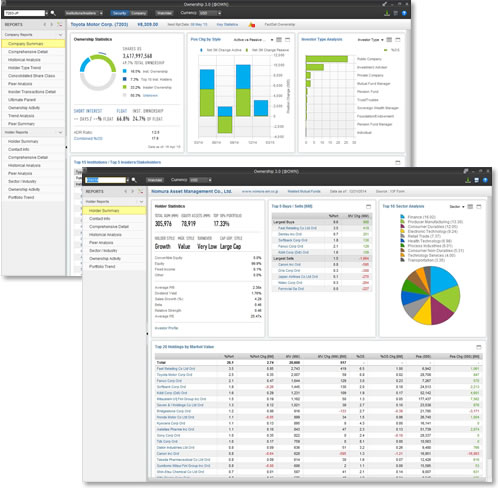
Task: Open Softbank Corp Ord in Largest Buys
Action: coord(293,240)
